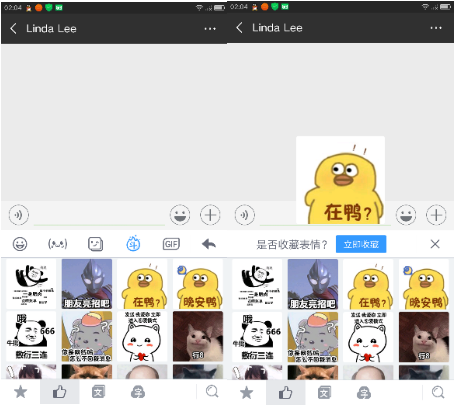Pick the 晚安鸭 duck sticker in left panel
Screen dimensions: 454x419
[198, 284]
